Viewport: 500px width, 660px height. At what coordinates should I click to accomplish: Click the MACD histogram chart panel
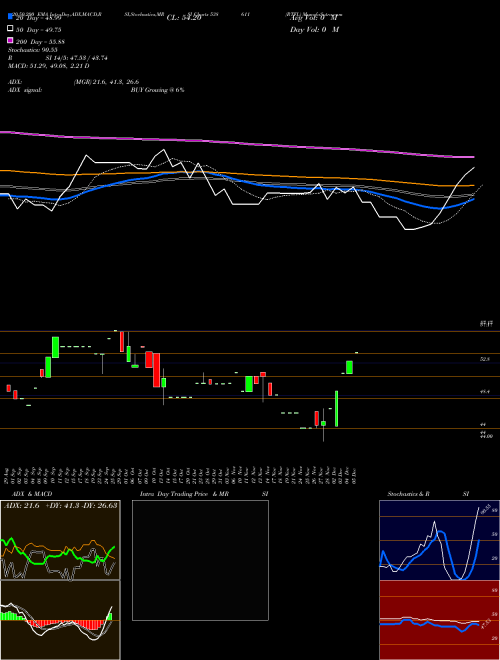[60, 620]
